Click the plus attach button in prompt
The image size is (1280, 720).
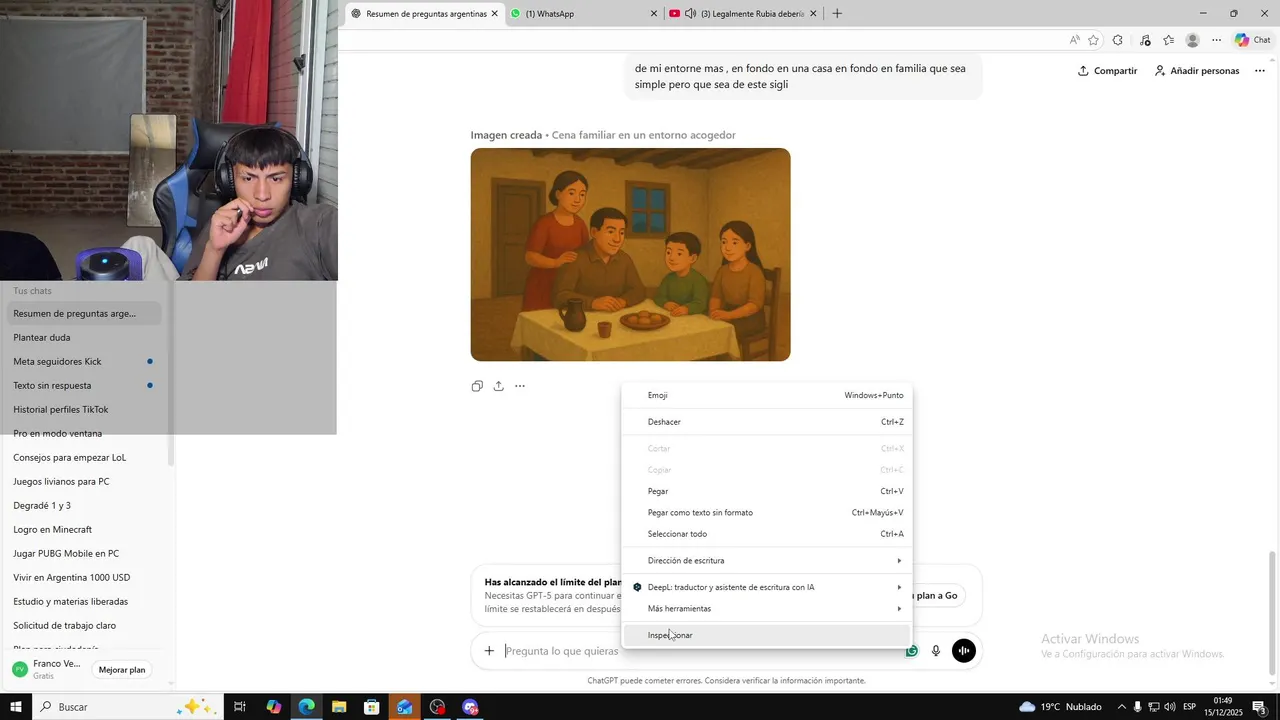click(x=489, y=651)
